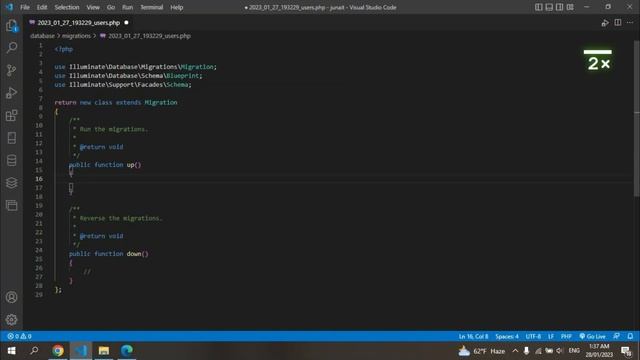Select the 2023_01_27_193229_users.php editor tab
640x360 pixels.
coord(78,23)
